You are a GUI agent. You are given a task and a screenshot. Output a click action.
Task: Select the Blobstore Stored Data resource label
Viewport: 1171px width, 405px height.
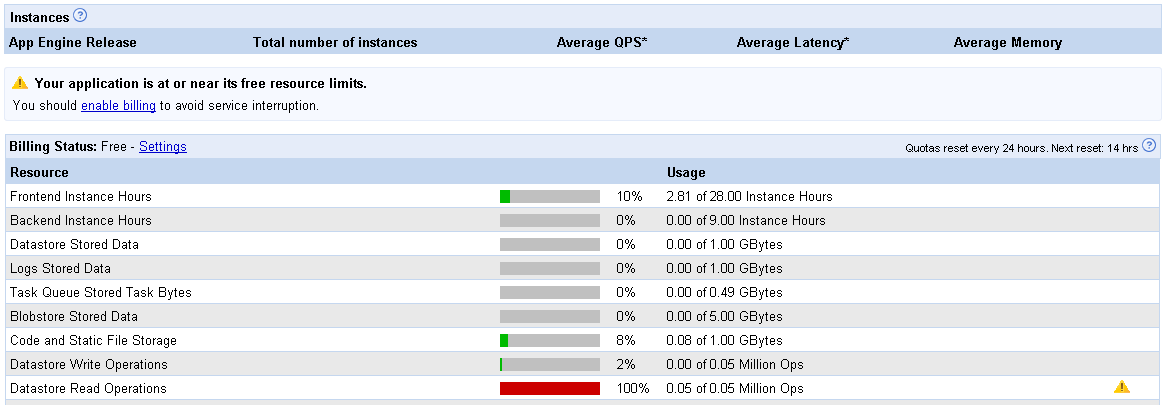74,316
